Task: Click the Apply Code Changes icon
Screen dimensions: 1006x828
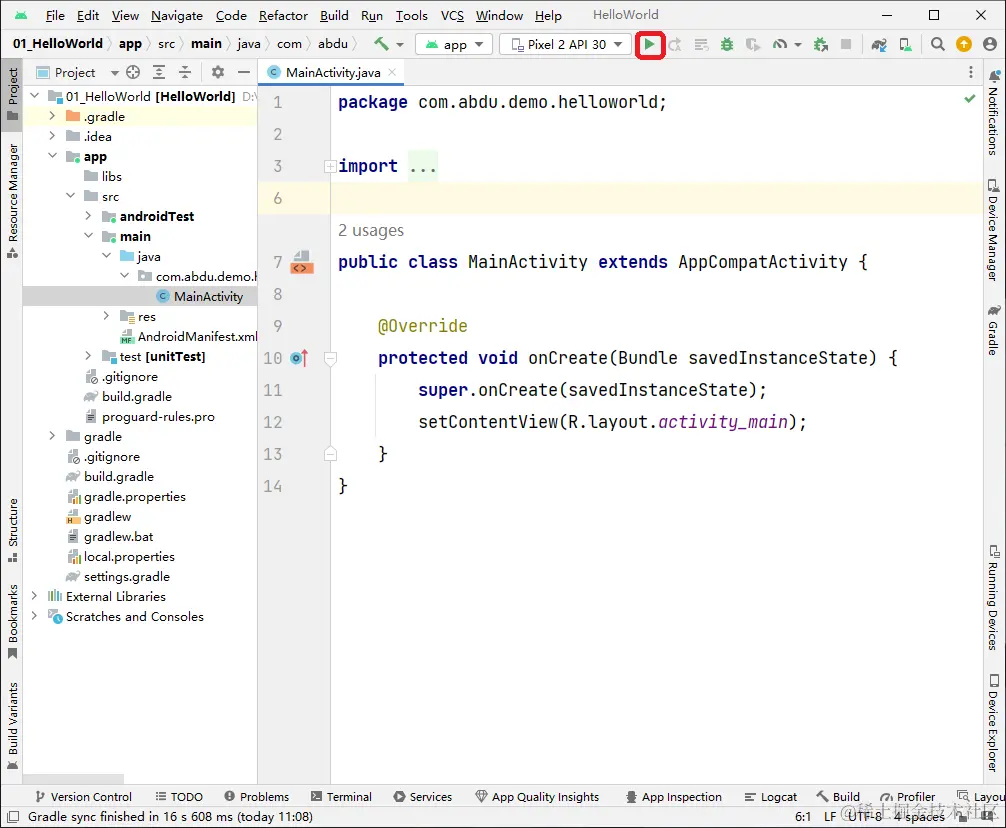Action: click(701, 44)
